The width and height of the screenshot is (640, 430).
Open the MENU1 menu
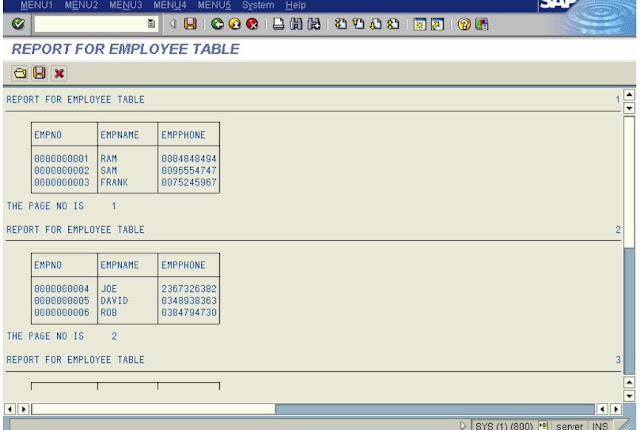tap(36, 5)
